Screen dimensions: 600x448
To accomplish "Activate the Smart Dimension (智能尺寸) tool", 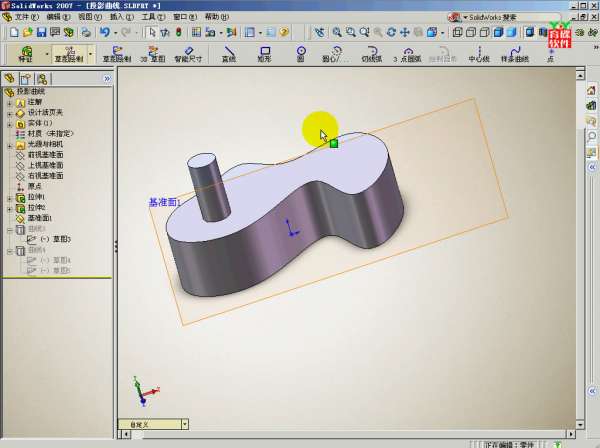I will tap(189, 53).
